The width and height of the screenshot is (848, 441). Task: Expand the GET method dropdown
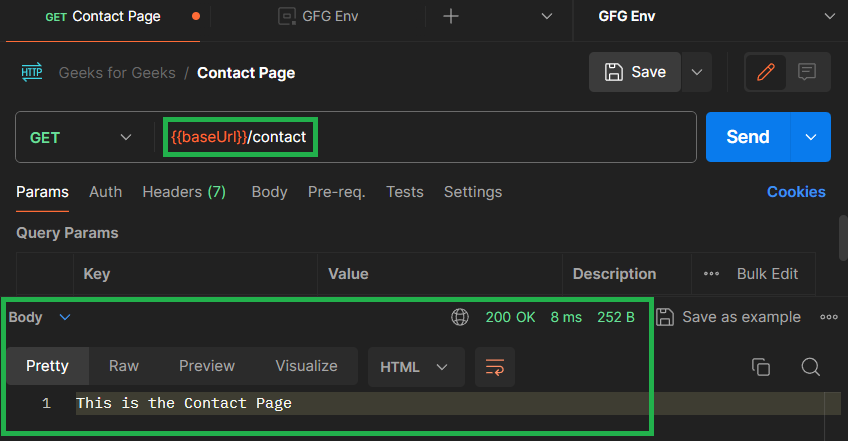(x=80, y=137)
